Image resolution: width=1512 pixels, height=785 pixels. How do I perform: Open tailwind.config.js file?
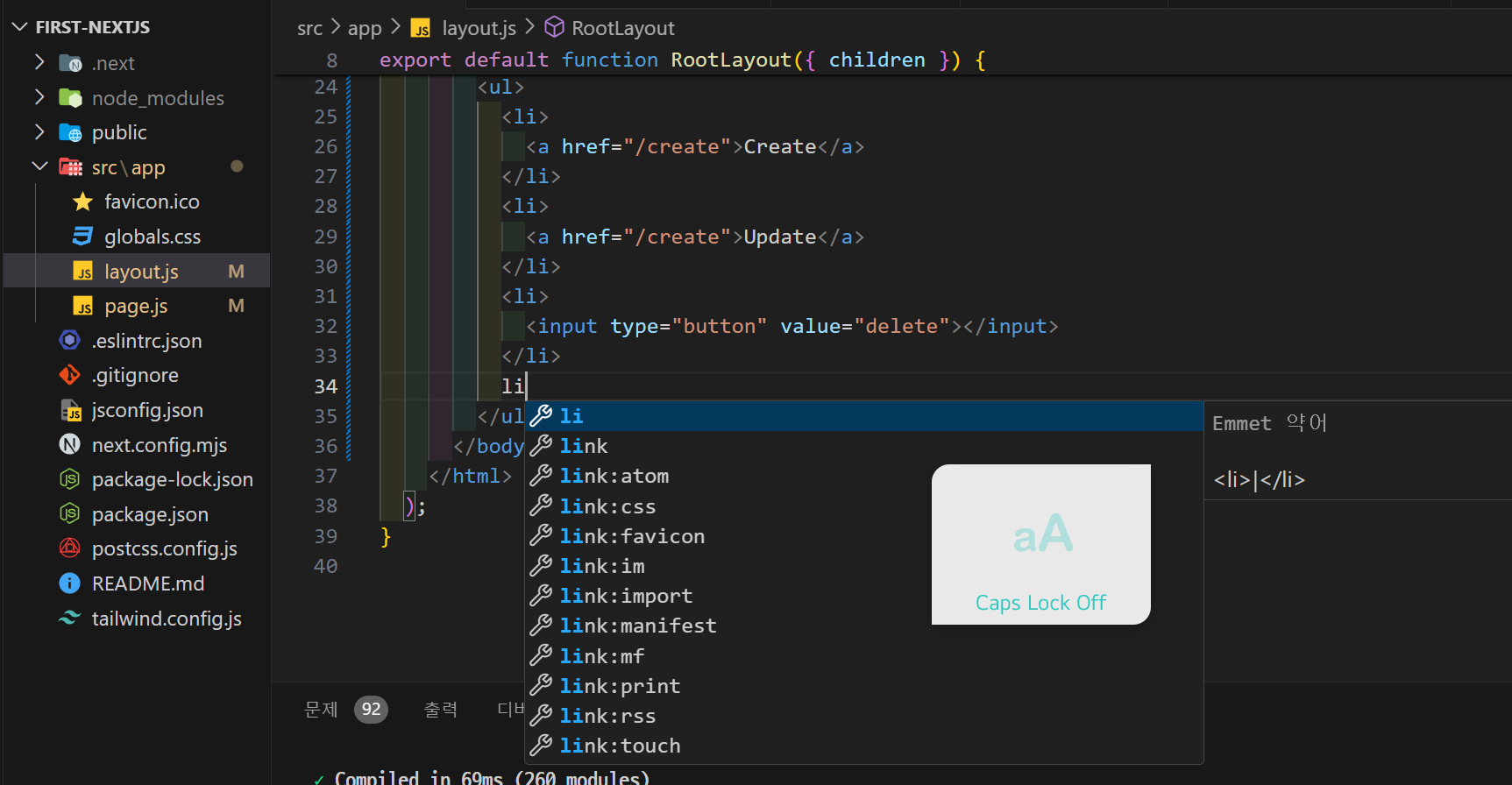click(167, 619)
